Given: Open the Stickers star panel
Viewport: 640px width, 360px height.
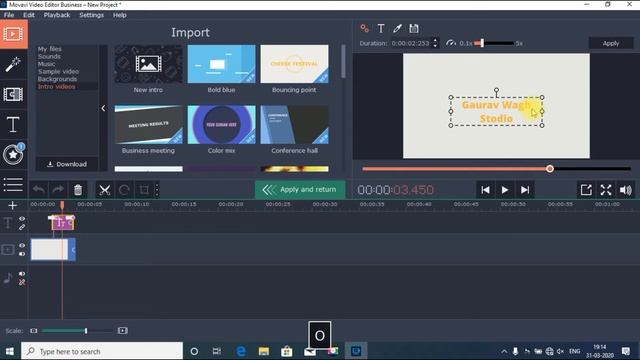Looking at the screenshot, I should (13, 154).
